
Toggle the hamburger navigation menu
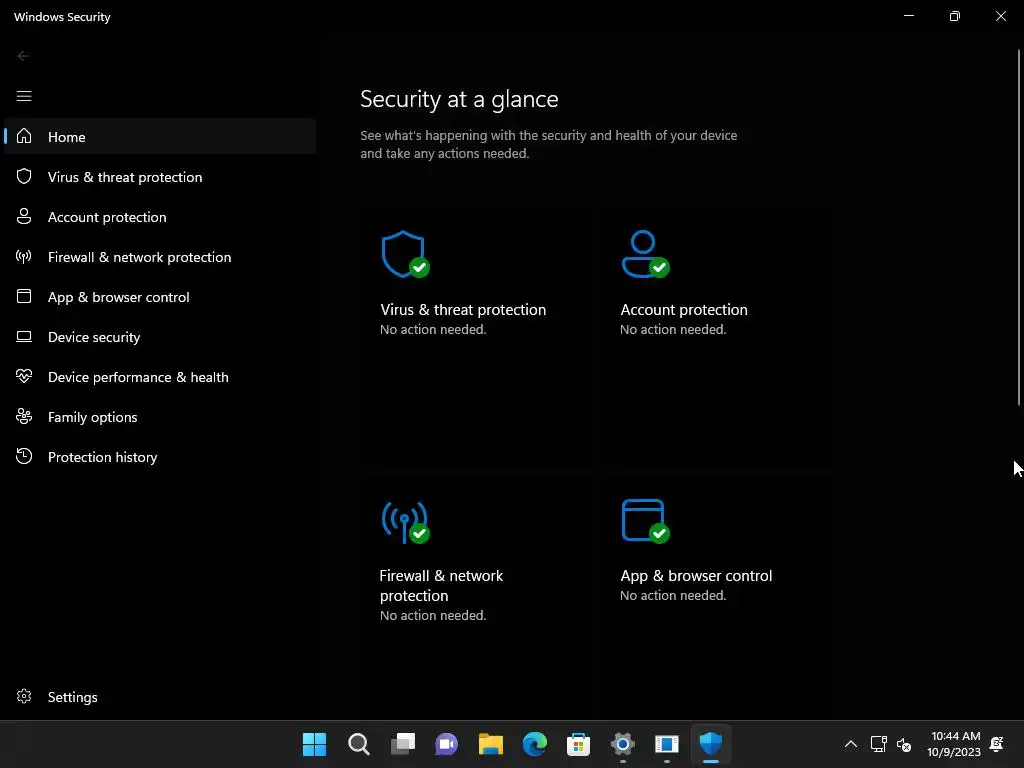pyautogui.click(x=24, y=97)
